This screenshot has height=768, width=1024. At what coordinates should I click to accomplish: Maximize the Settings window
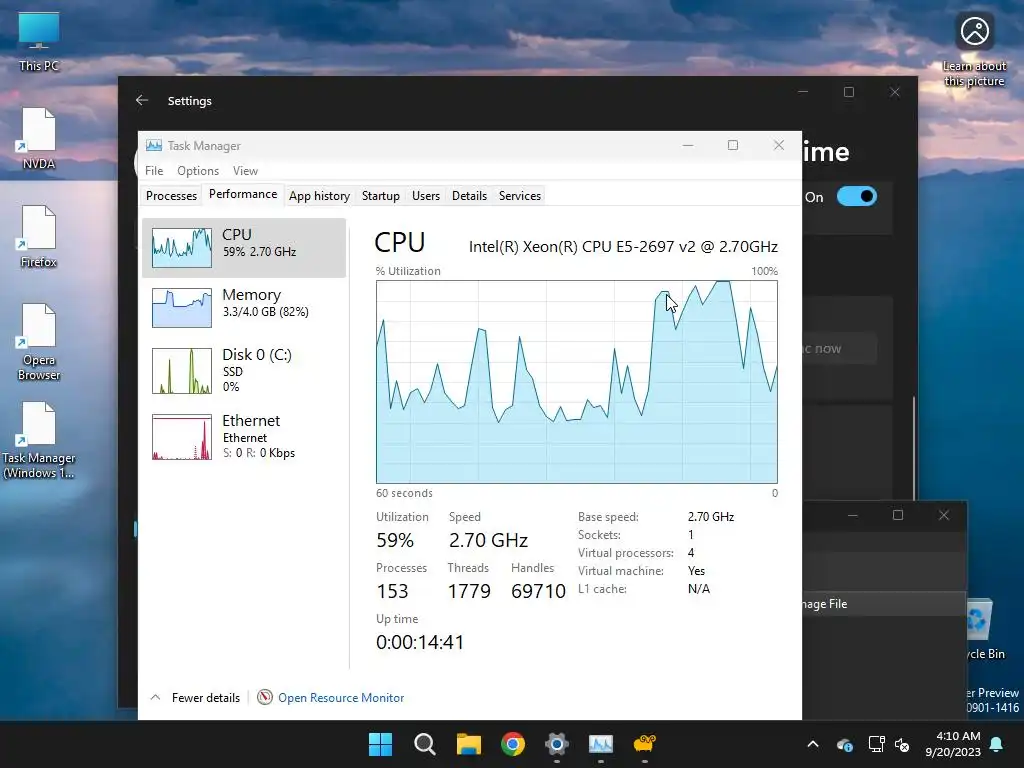[x=849, y=92]
